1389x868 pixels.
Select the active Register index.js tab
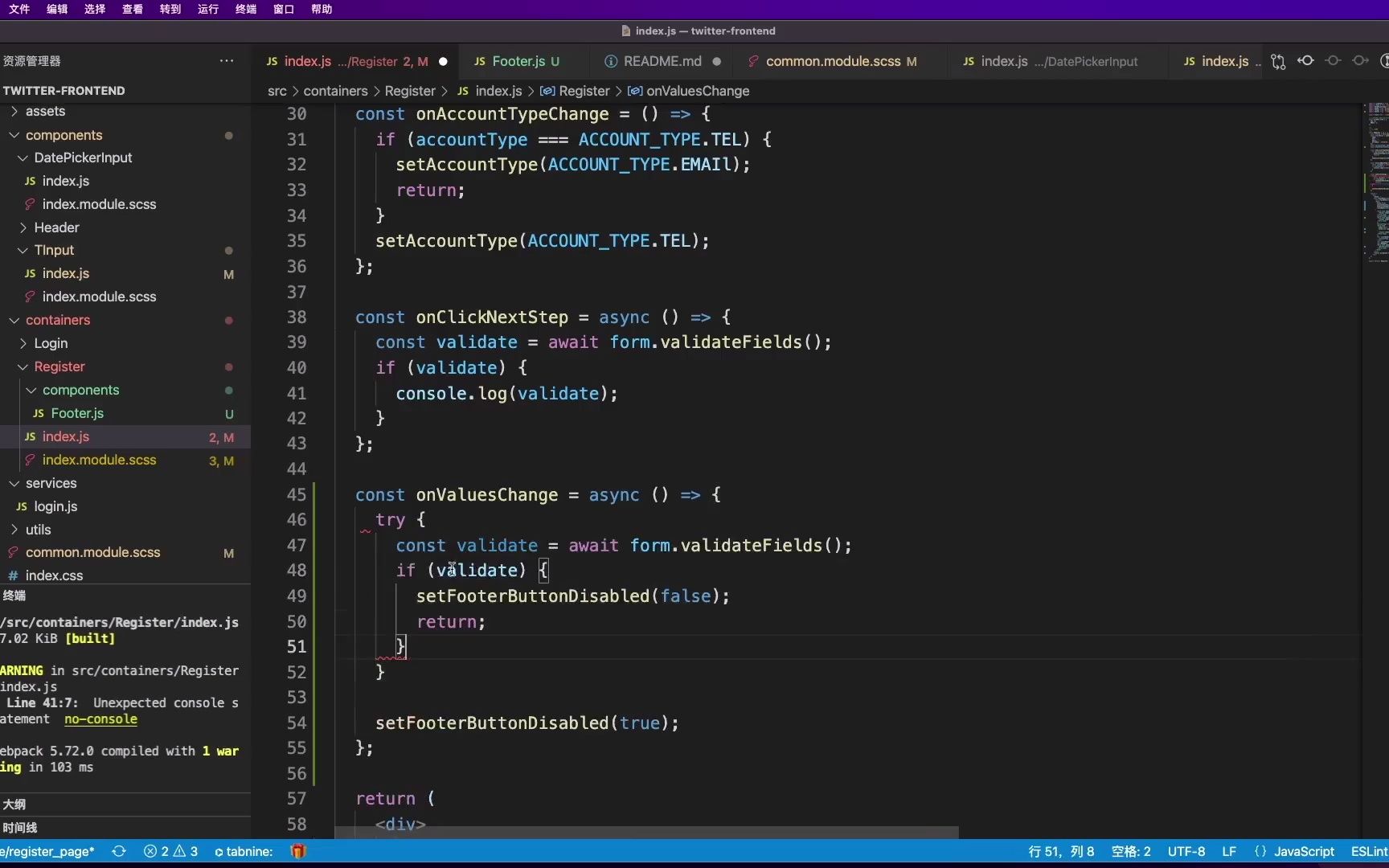[x=347, y=61]
